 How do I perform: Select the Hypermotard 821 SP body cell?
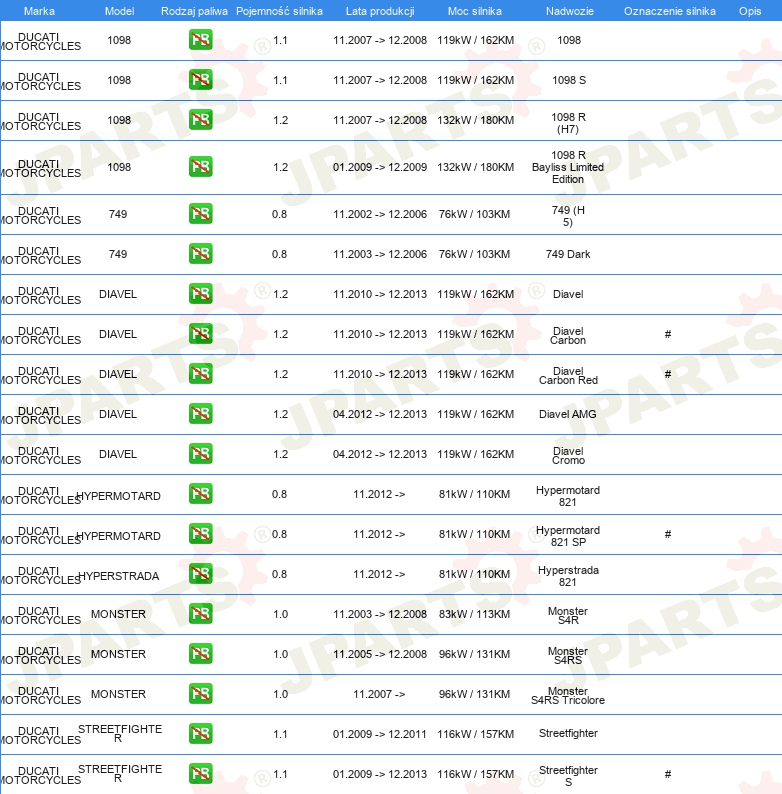(x=568, y=536)
